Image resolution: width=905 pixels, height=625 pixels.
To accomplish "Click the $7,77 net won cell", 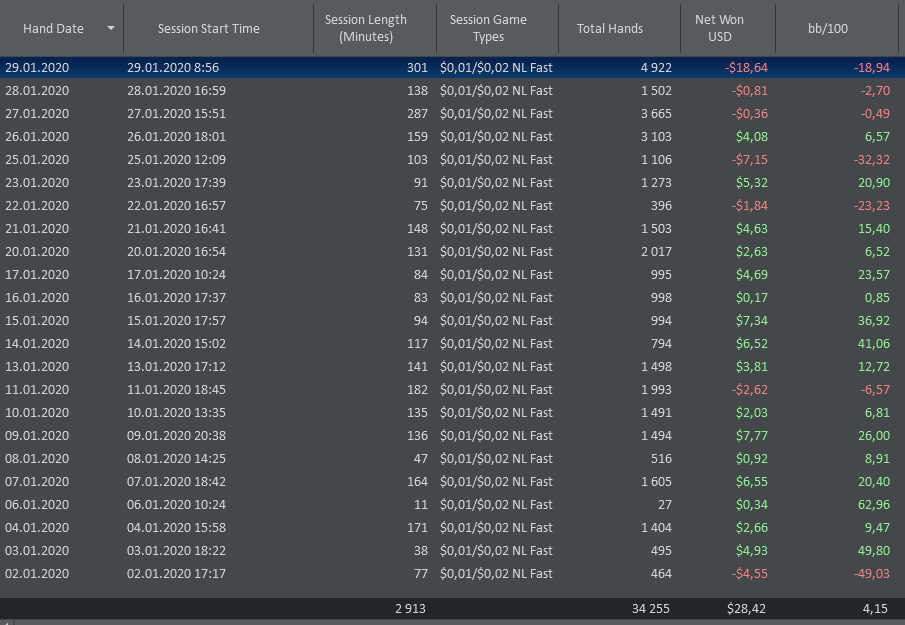I will pos(751,436).
